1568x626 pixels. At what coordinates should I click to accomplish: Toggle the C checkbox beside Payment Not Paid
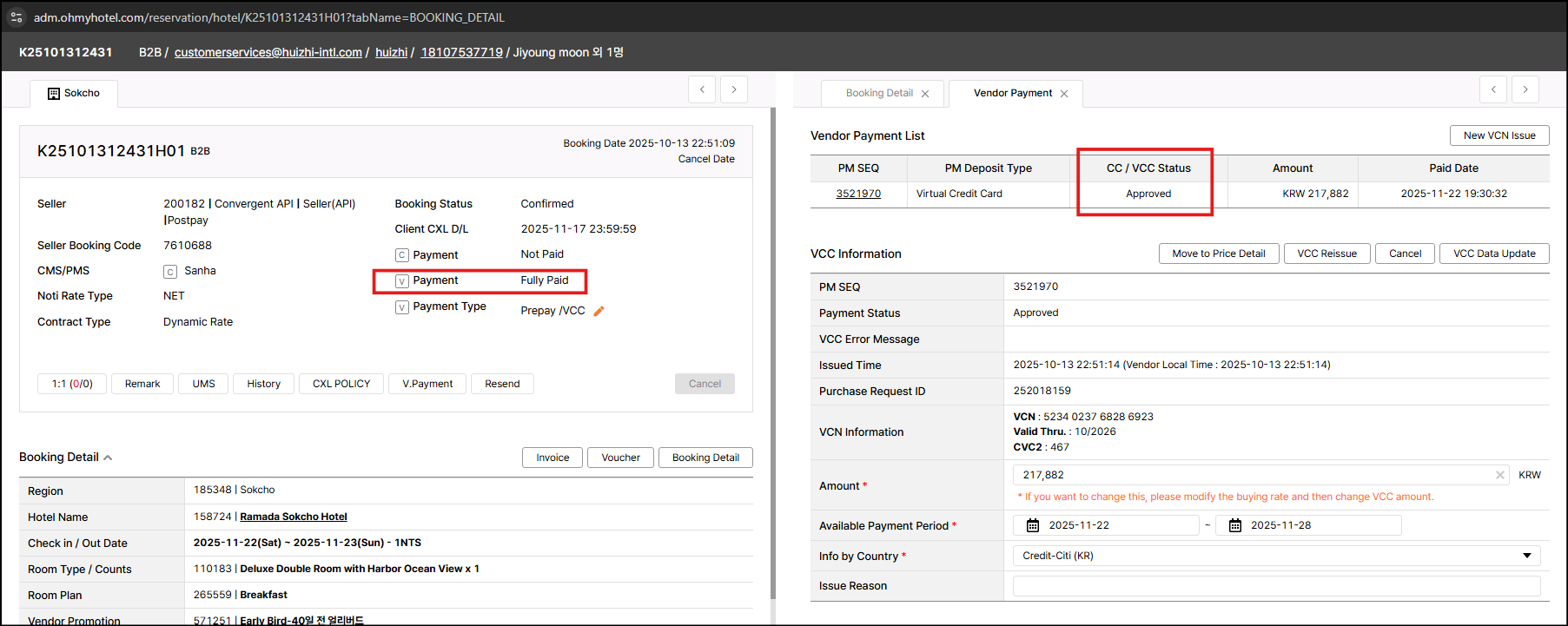coord(401,255)
